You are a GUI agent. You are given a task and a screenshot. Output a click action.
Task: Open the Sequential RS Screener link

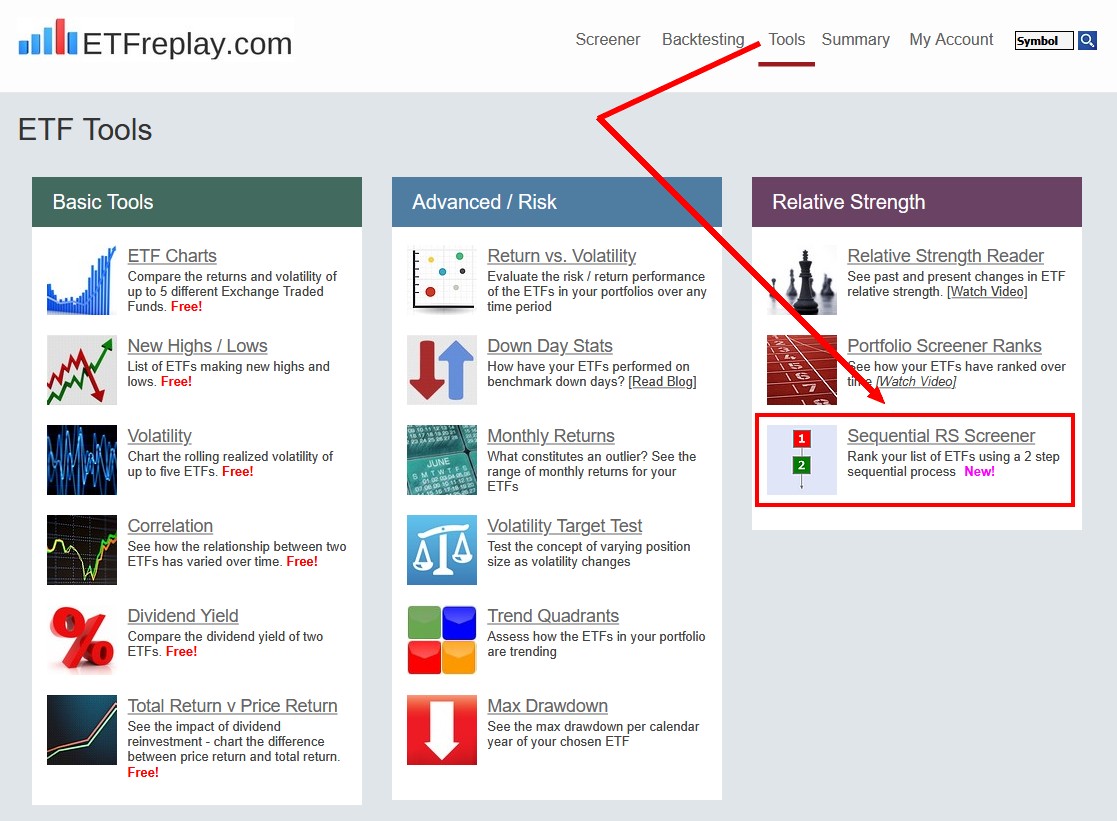tap(941, 435)
